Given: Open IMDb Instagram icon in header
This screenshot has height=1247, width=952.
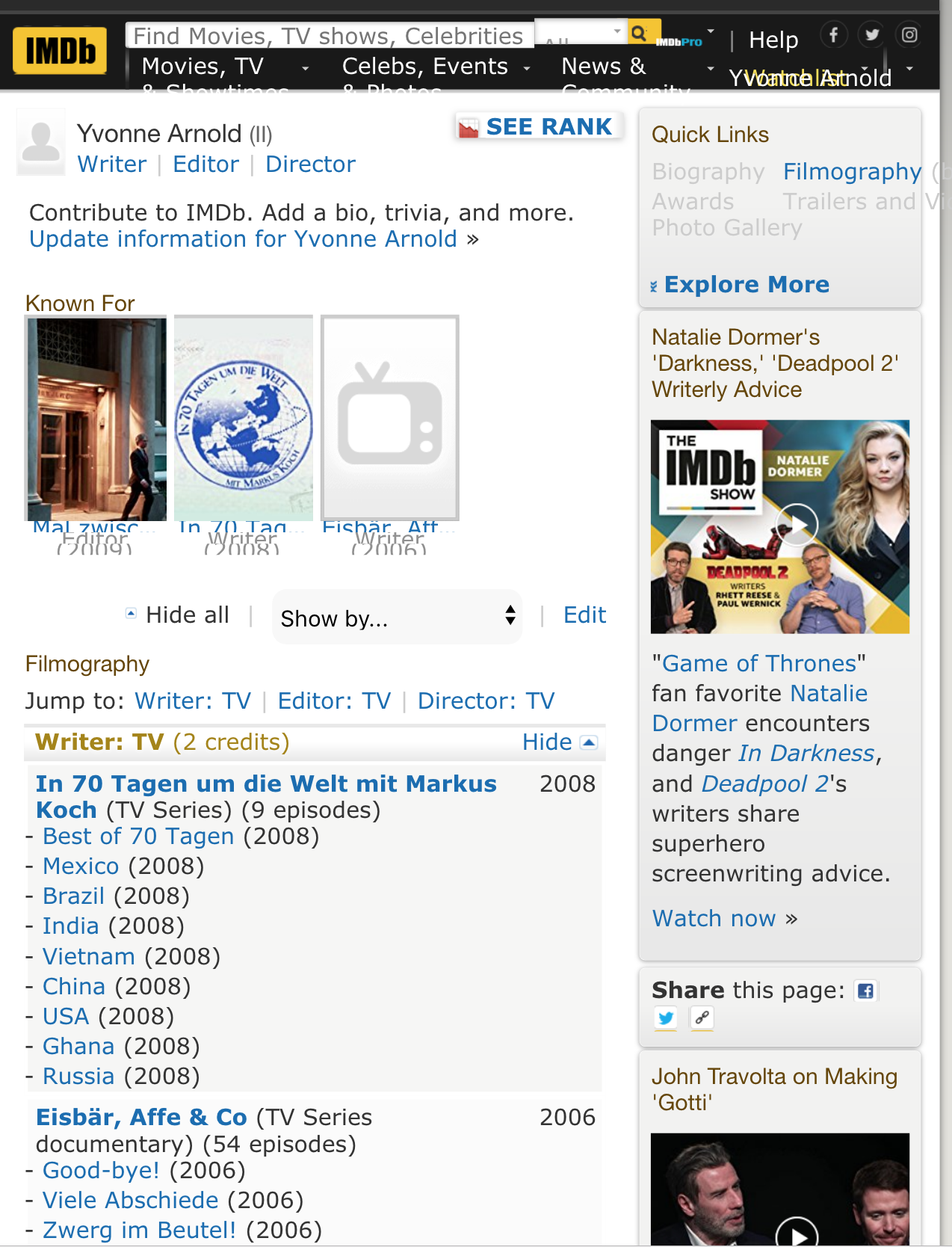Looking at the screenshot, I should click(x=909, y=34).
